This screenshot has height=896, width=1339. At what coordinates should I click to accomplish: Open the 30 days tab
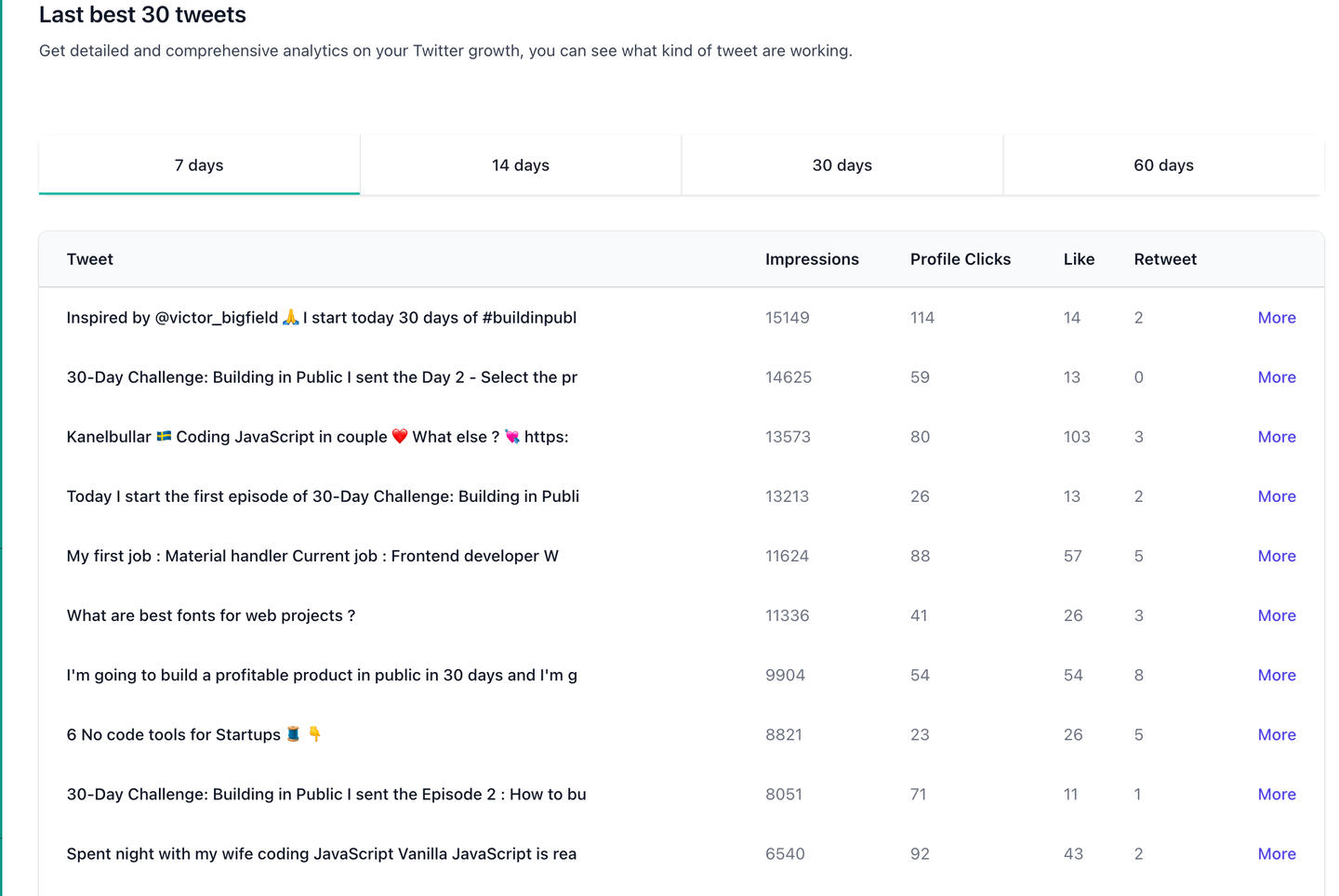(842, 165)
